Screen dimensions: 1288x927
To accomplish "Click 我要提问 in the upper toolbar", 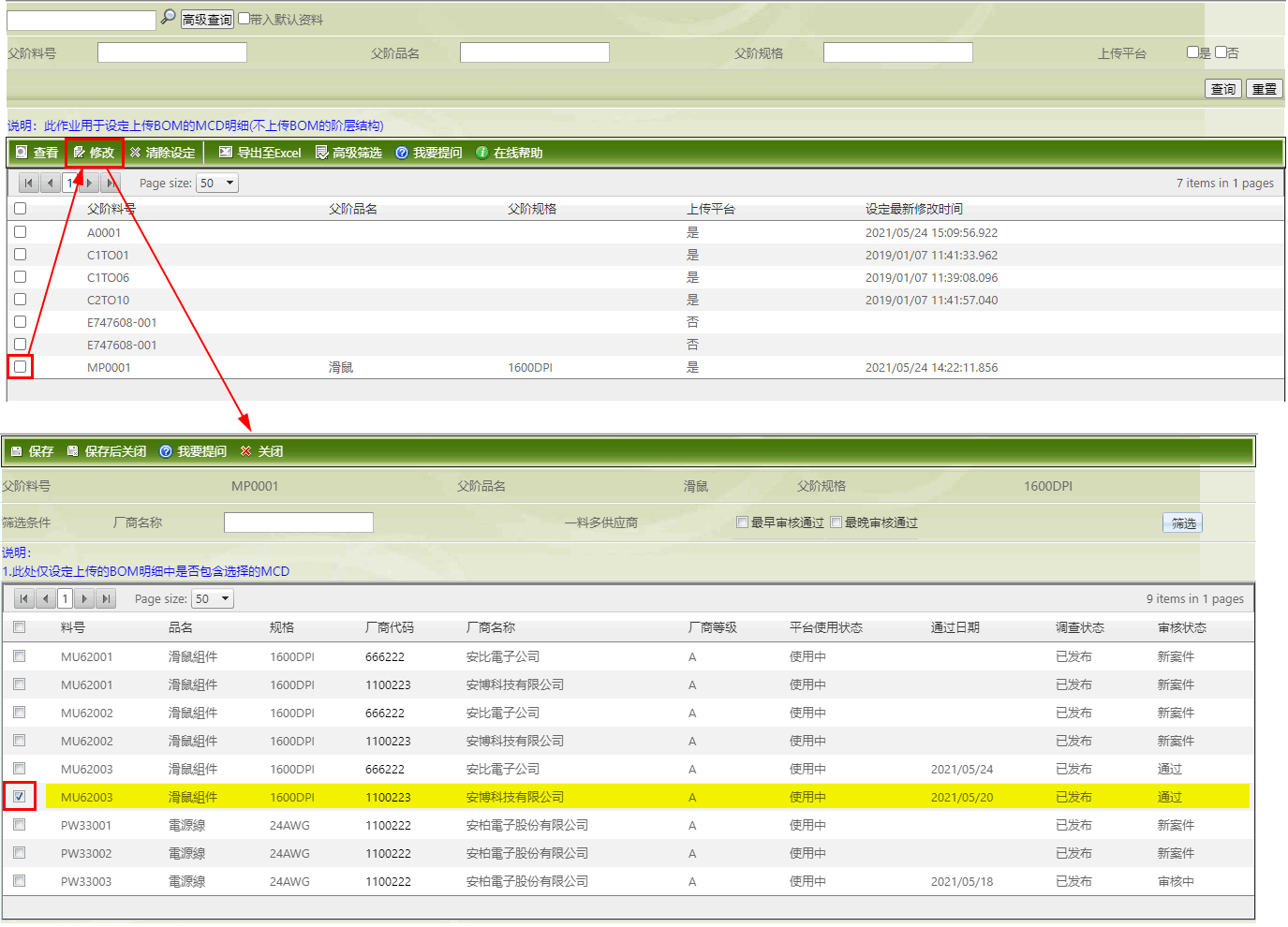I will (429, 153).
